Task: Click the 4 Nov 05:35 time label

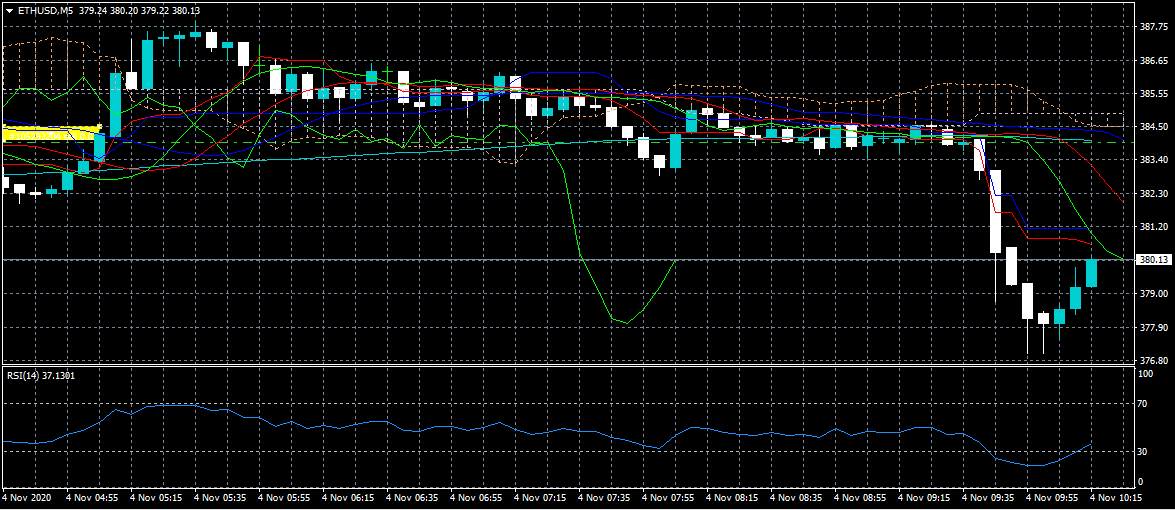Action: 221,496
